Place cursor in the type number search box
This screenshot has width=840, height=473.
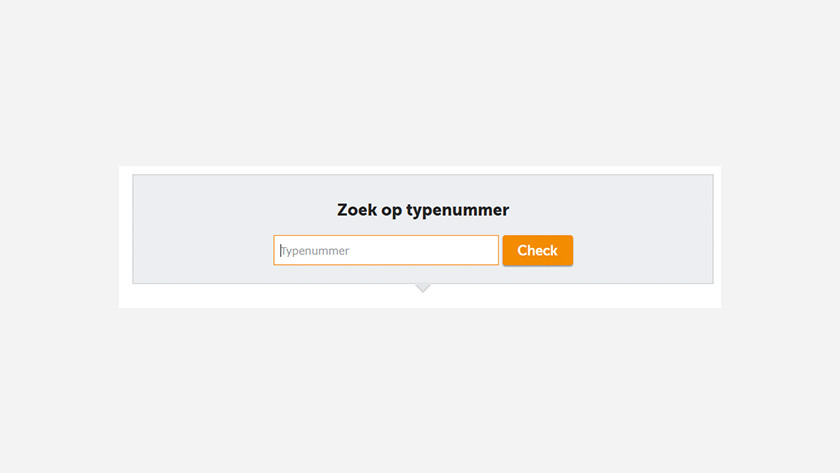point(386,250)
